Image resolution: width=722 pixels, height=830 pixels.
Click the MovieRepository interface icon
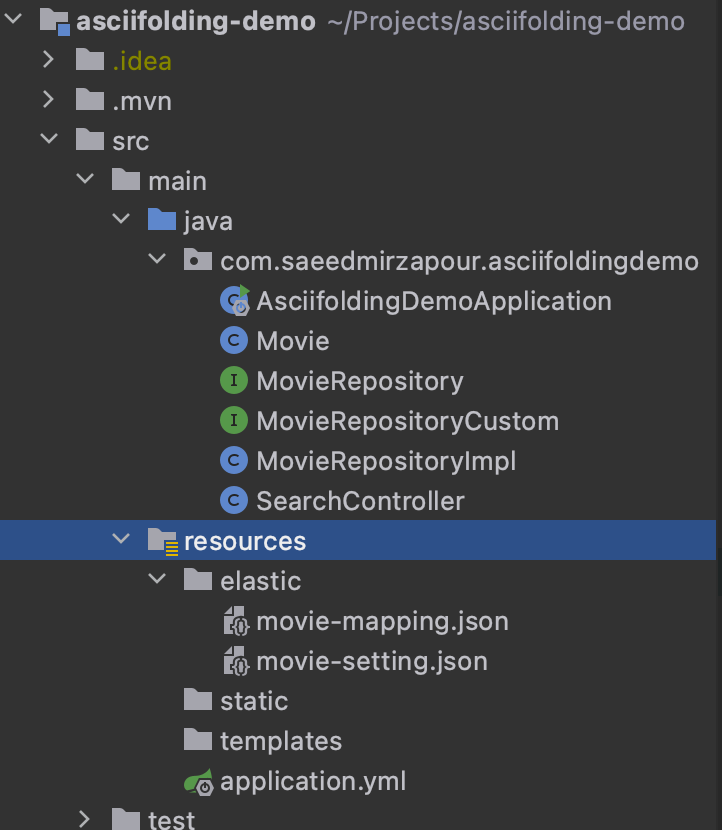233,380
